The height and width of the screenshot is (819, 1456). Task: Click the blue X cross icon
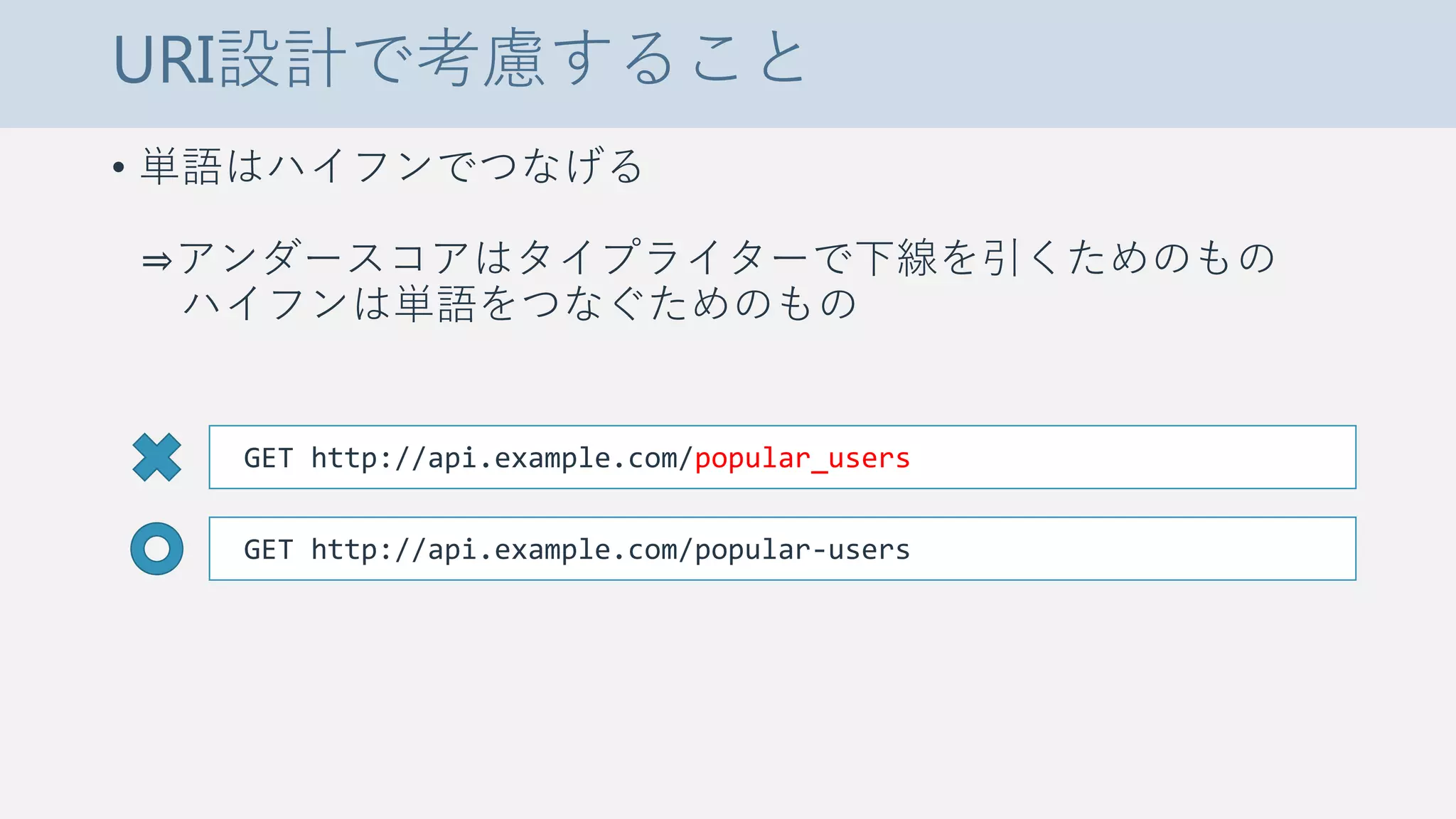pos(156,457)
